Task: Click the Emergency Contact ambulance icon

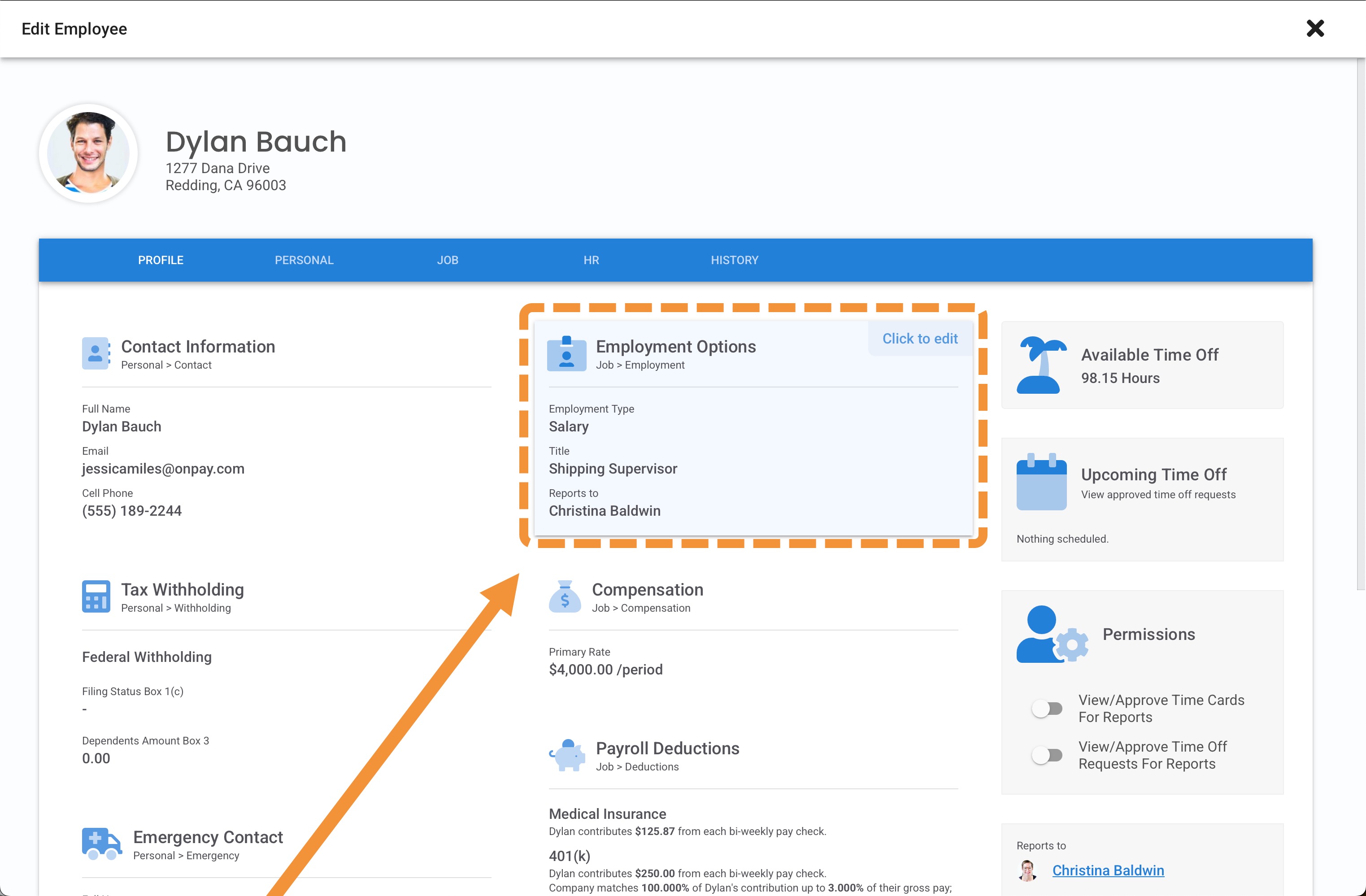Action: 102,843
